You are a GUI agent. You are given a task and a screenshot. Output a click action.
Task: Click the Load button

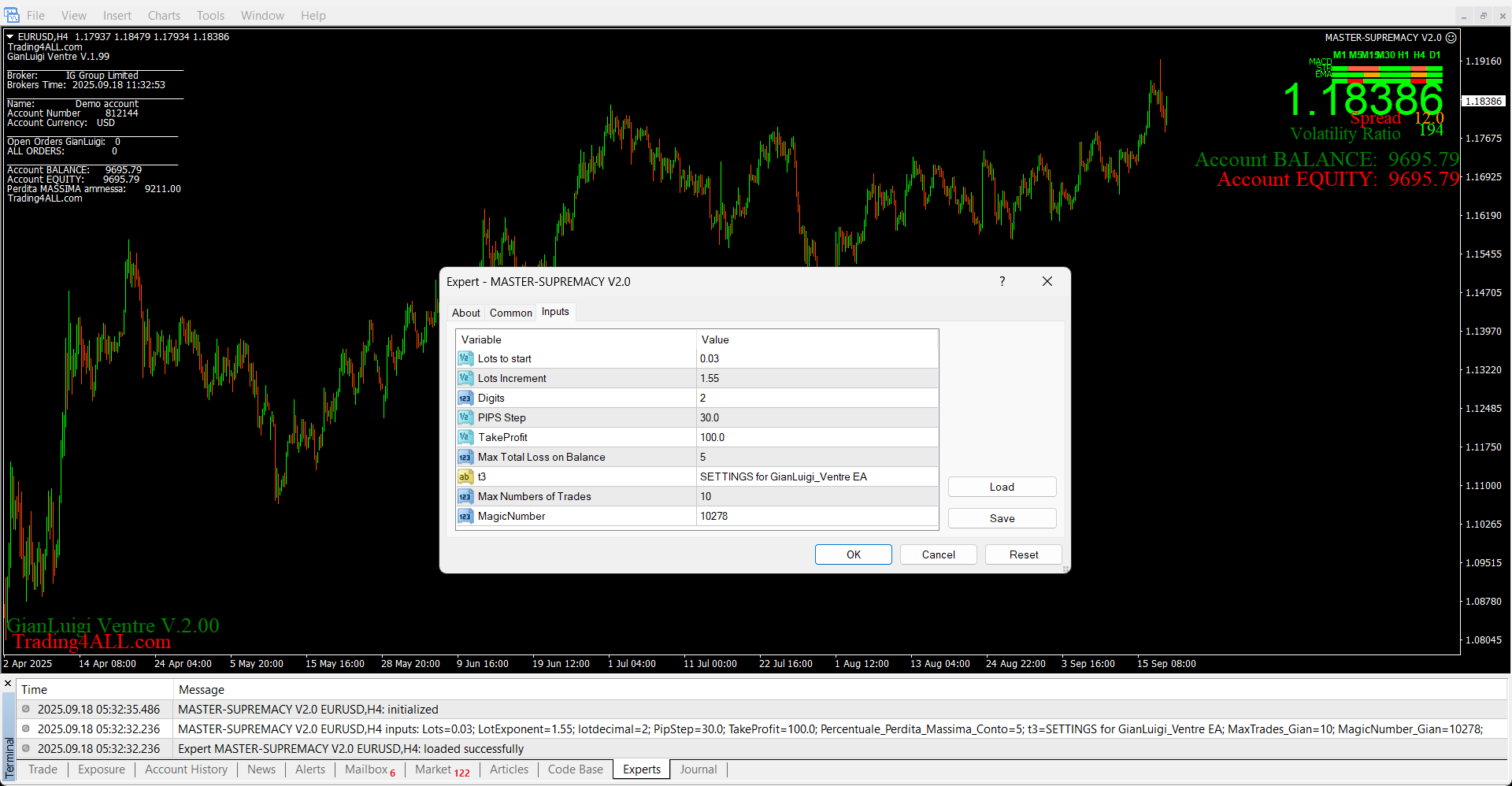tap(1002, 487)
